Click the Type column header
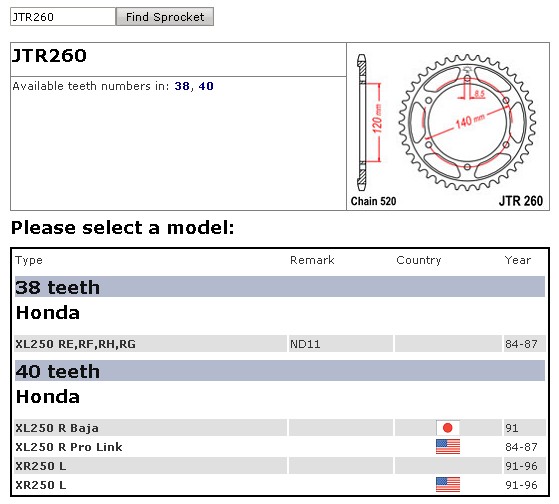The height and width of the screenshot is (504, 559). click(29, 261)
